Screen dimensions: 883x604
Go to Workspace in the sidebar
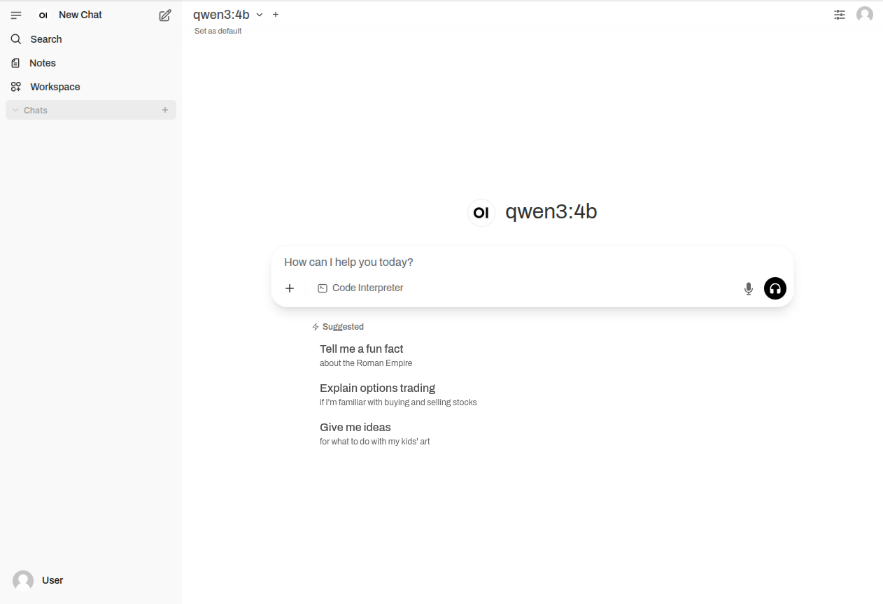point(55,87)
